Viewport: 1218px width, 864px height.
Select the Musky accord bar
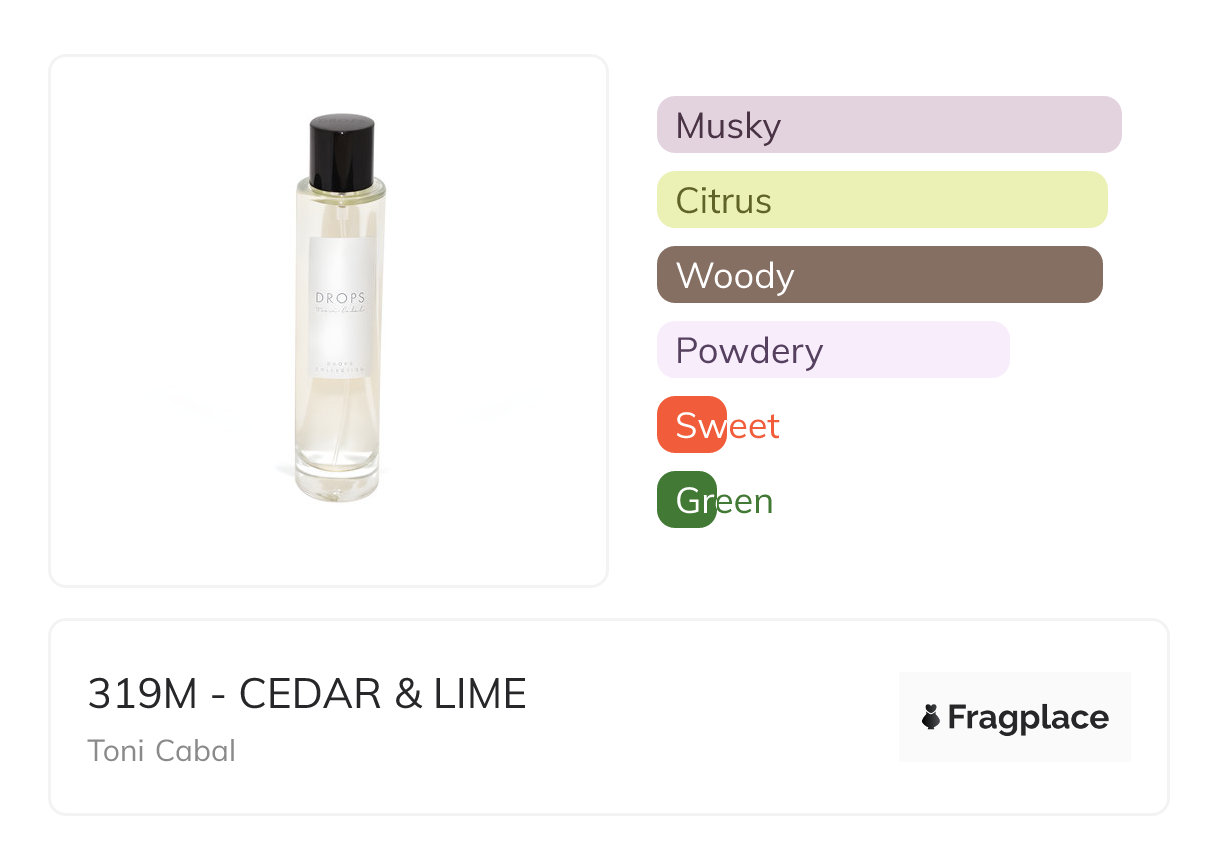(888, 125)
